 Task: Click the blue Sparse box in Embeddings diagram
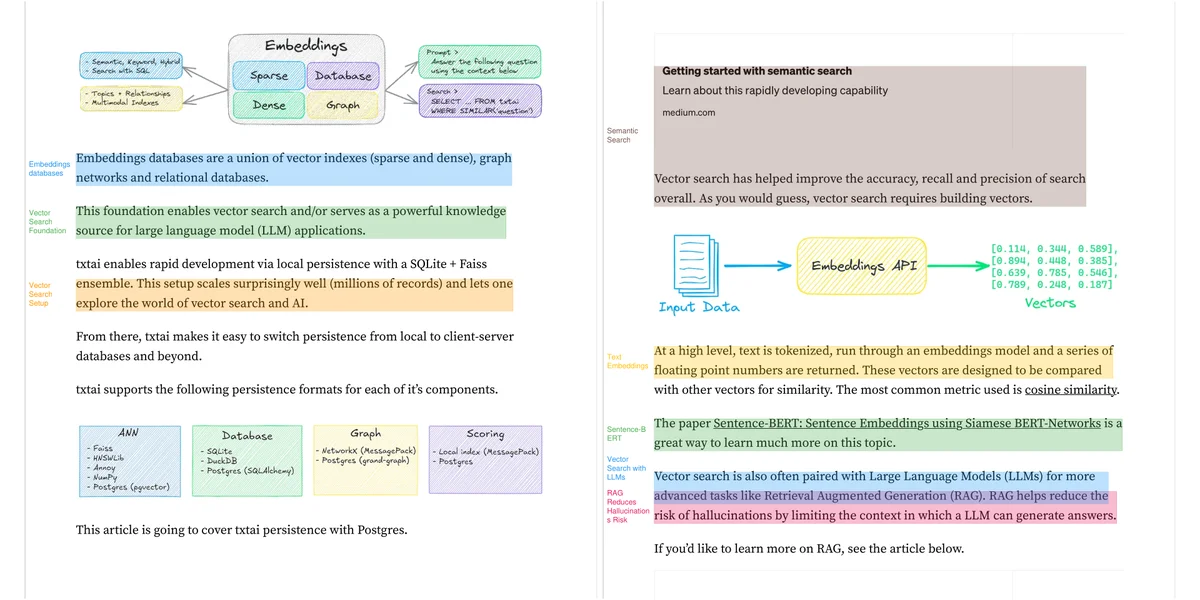point(268,75)
